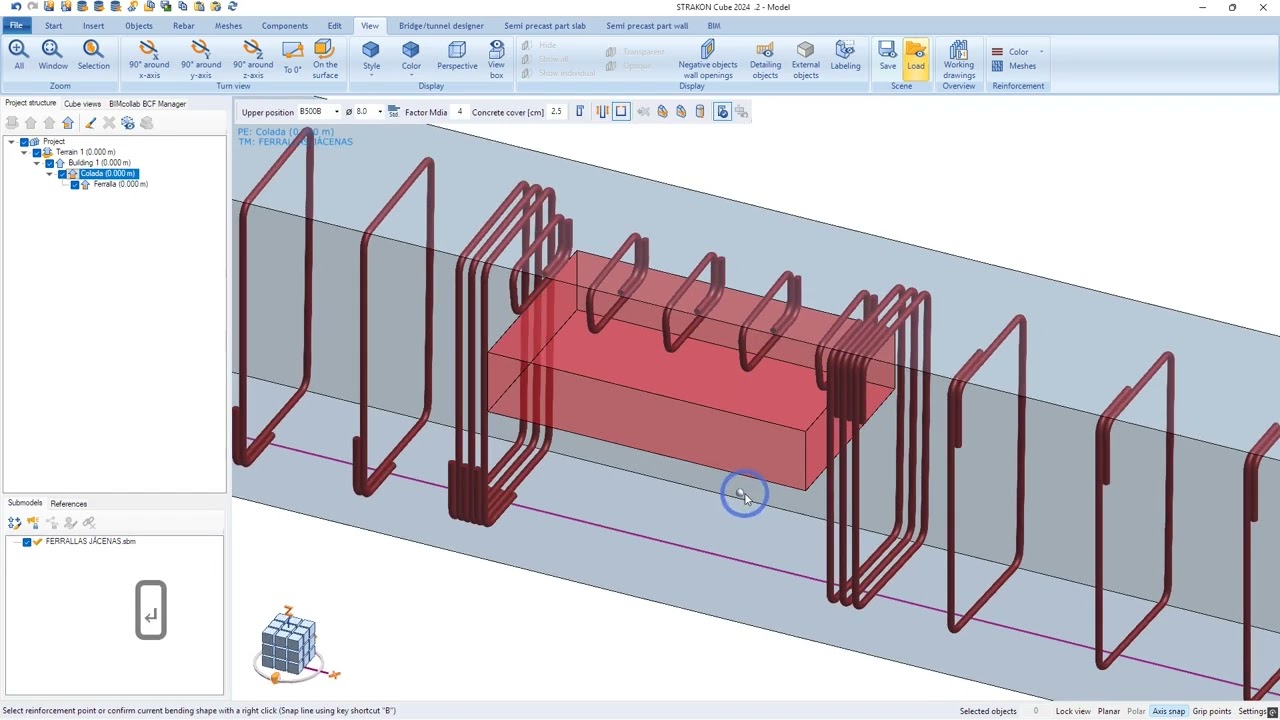Image resolution: width=1280 pixels, height=720 pixels.
Task: Collapse the Terrain 1 tree node
Action: pos(24,152)
